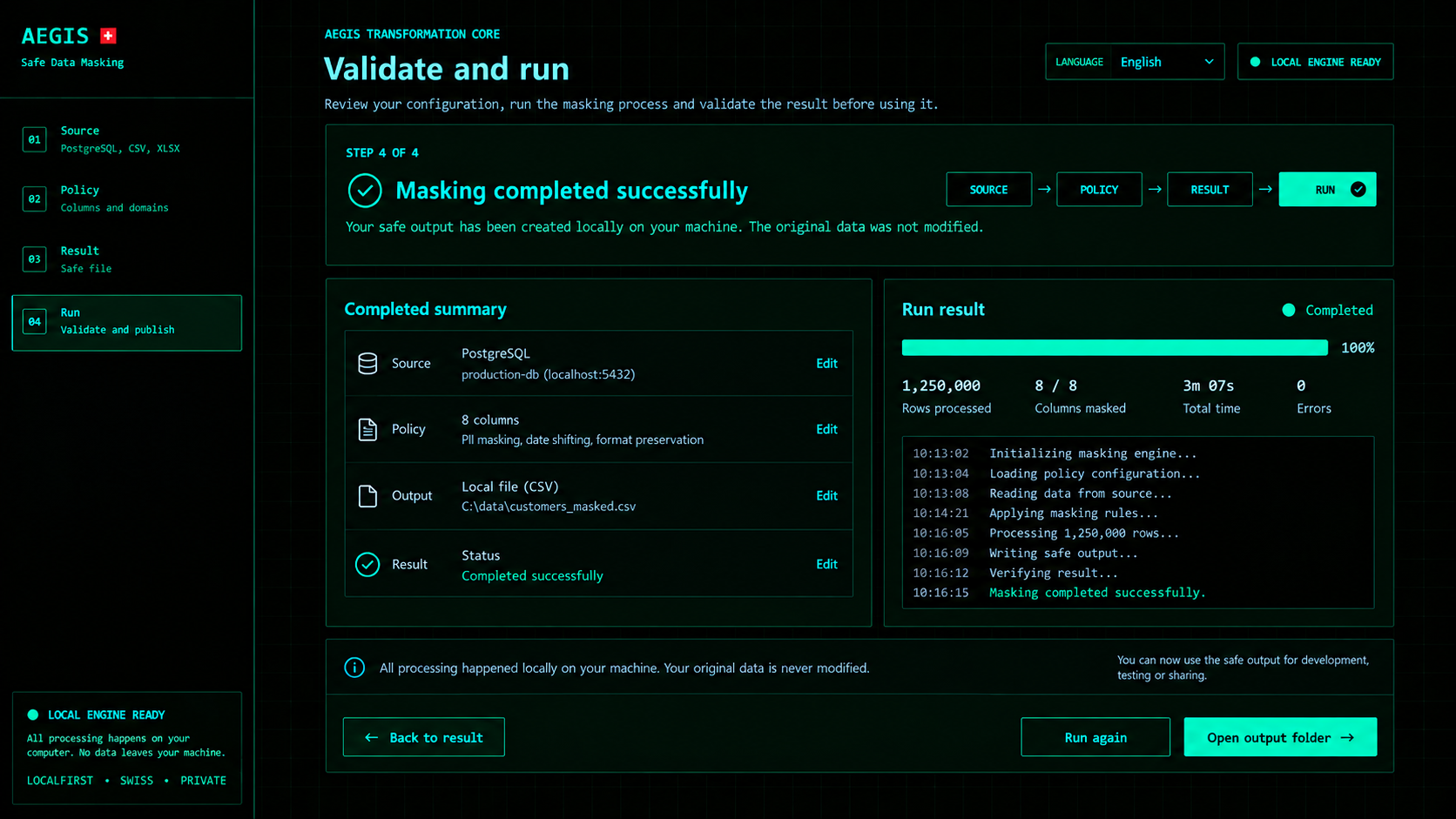Screen dimensions: 1456x819
Task: Click the 03 step number badge
Action: pos(34,258)
